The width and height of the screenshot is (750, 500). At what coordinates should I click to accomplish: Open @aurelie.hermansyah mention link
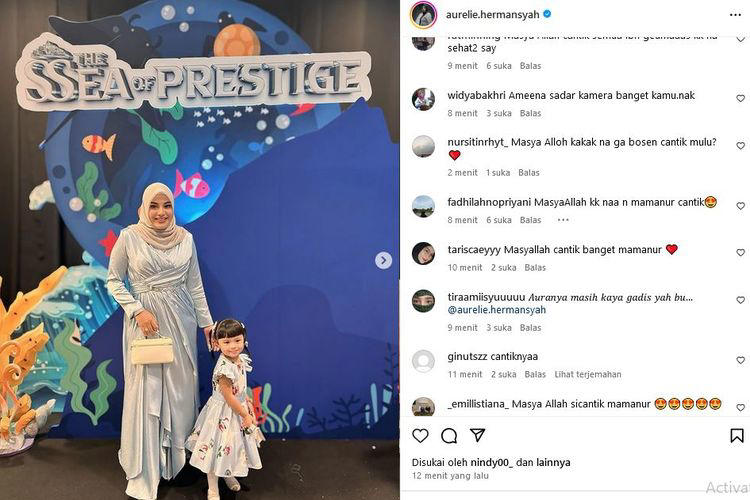496,310
